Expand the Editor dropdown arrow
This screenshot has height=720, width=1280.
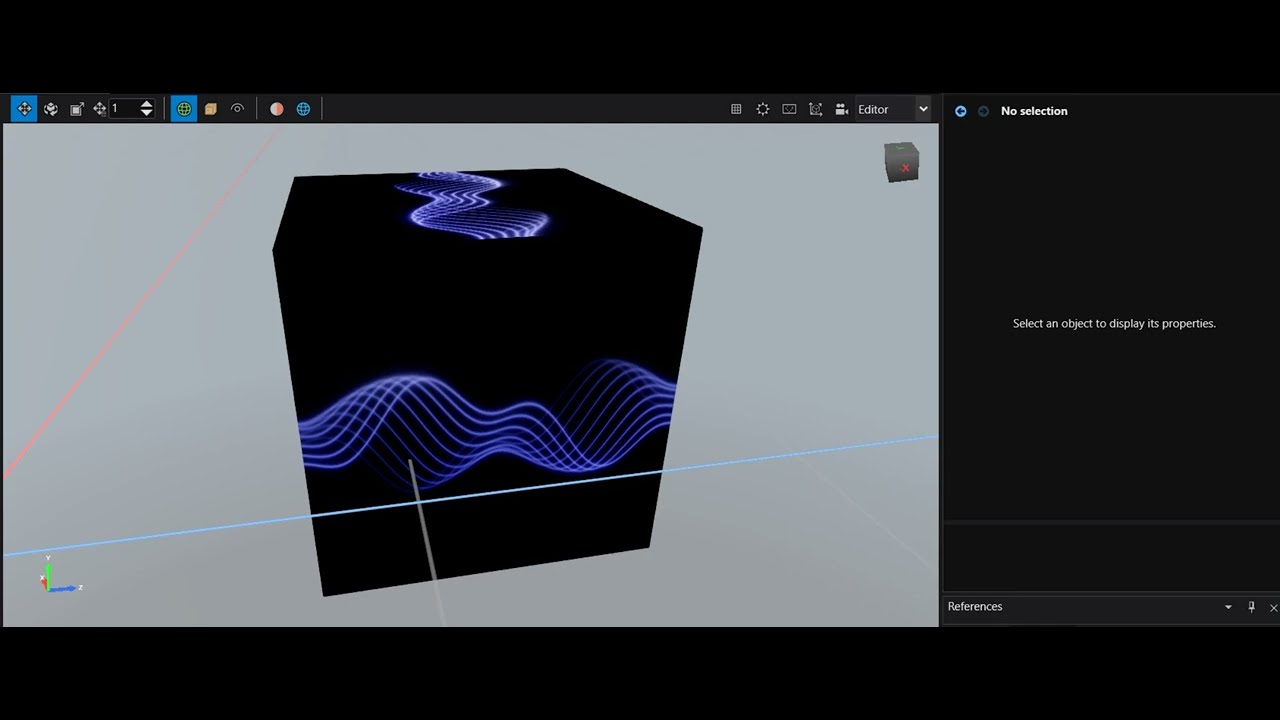click(923, 109)
